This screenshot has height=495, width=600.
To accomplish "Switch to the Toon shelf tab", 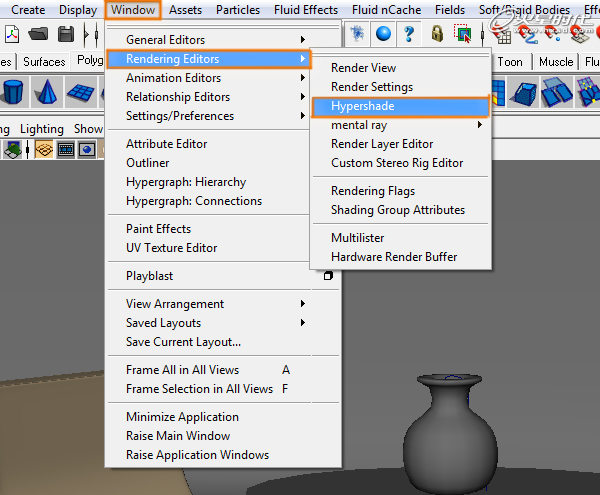I will click(510, 62).
